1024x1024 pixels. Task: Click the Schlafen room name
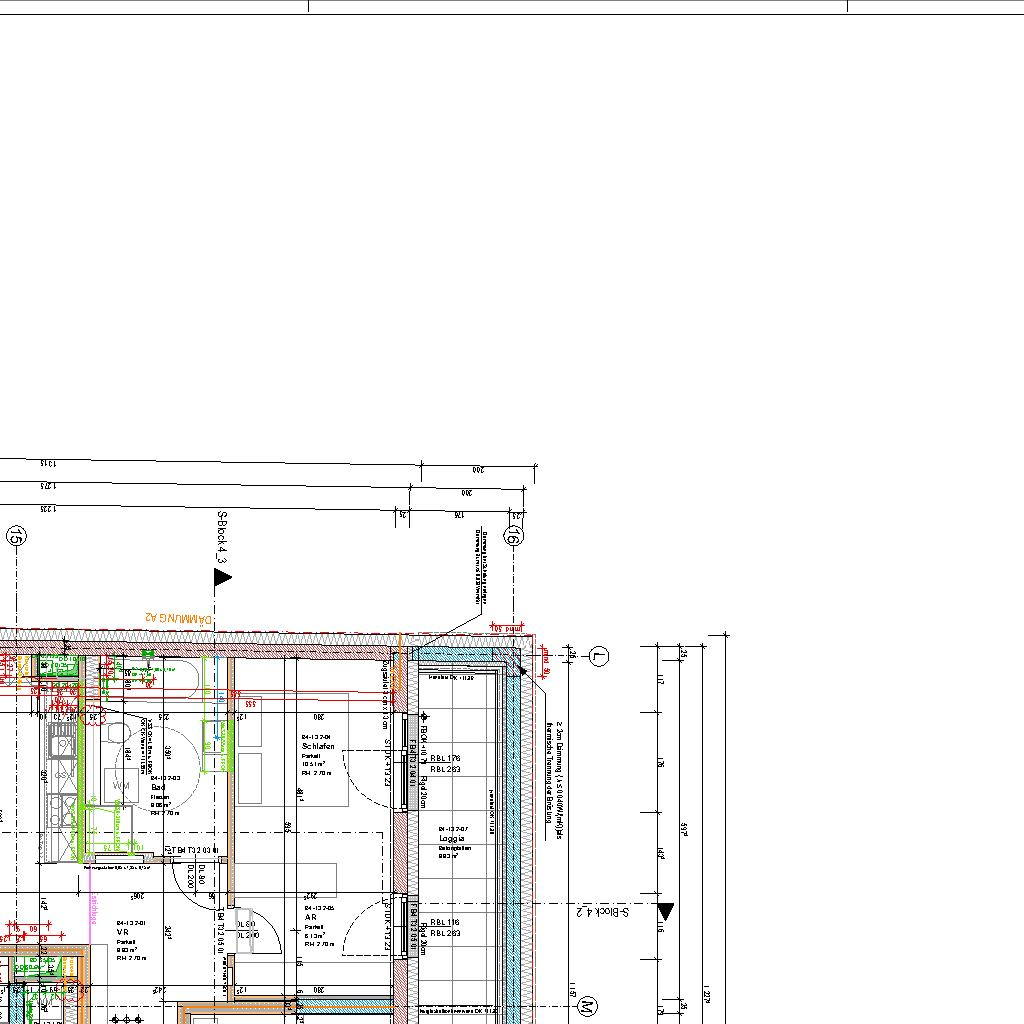[318, 746]
